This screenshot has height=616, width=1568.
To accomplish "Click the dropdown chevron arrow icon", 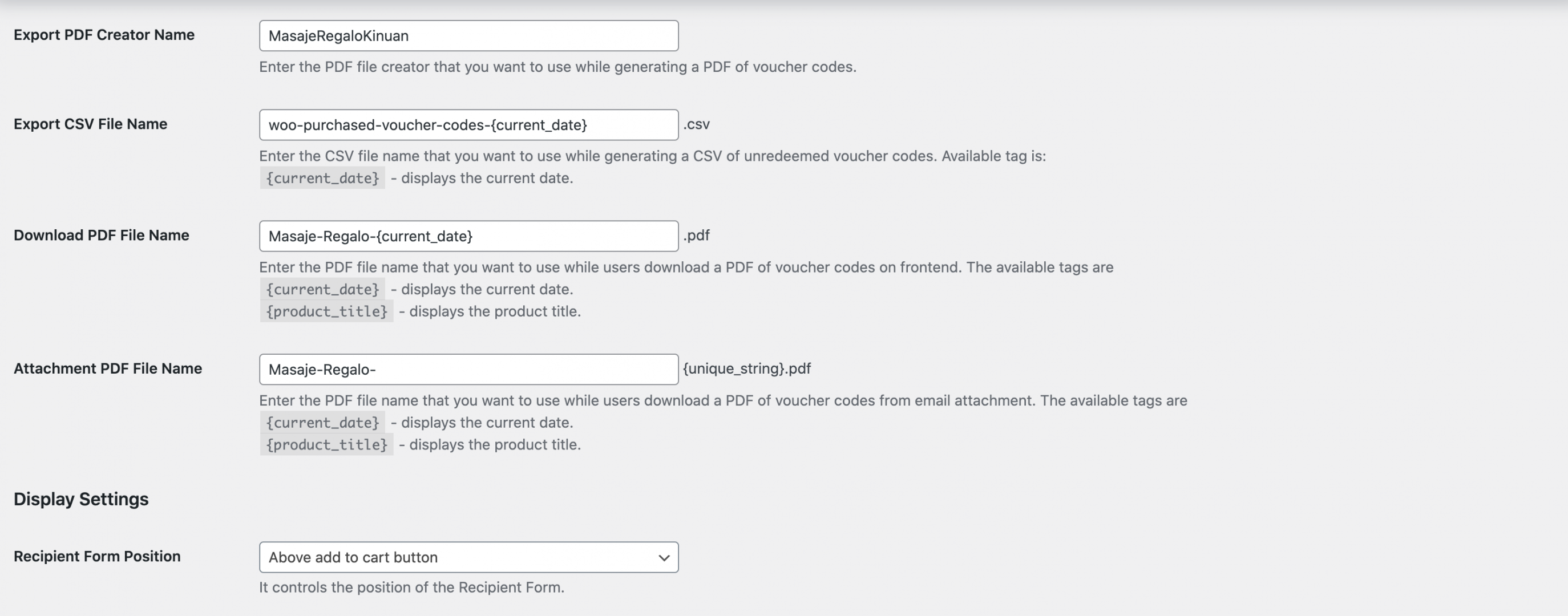I will pos(664,558).
